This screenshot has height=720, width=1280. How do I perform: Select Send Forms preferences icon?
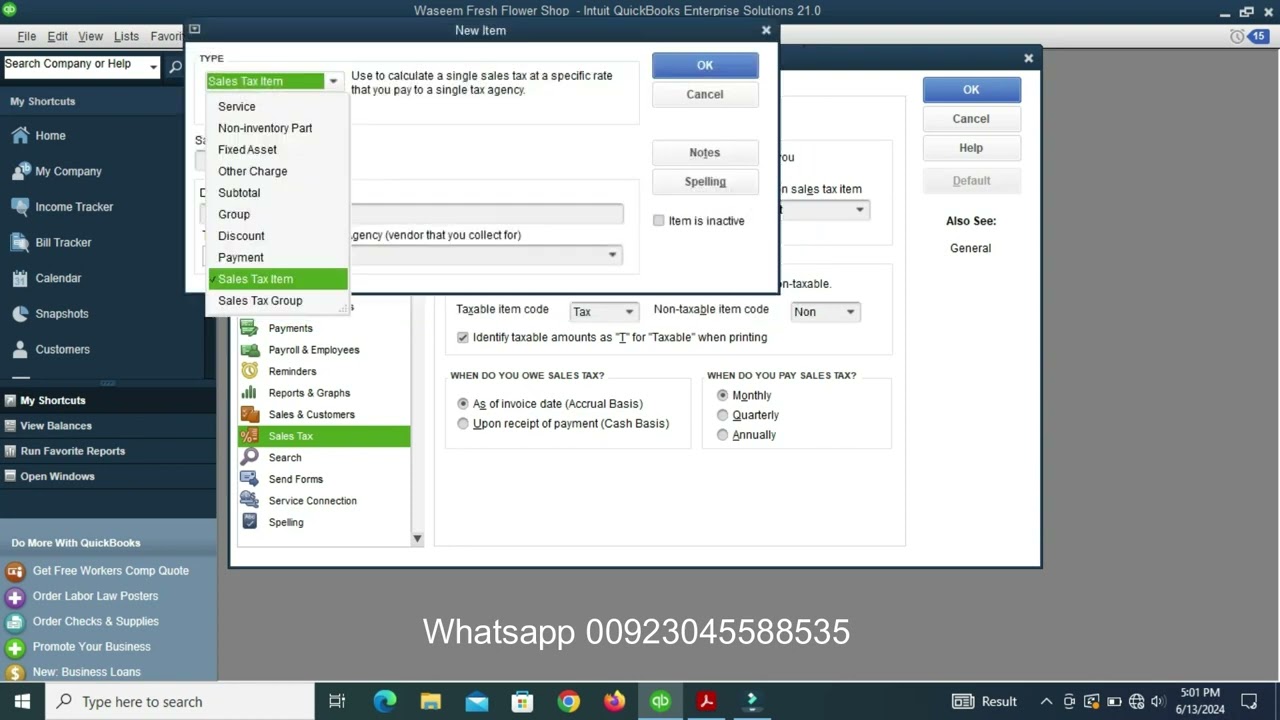coord(250,479)
